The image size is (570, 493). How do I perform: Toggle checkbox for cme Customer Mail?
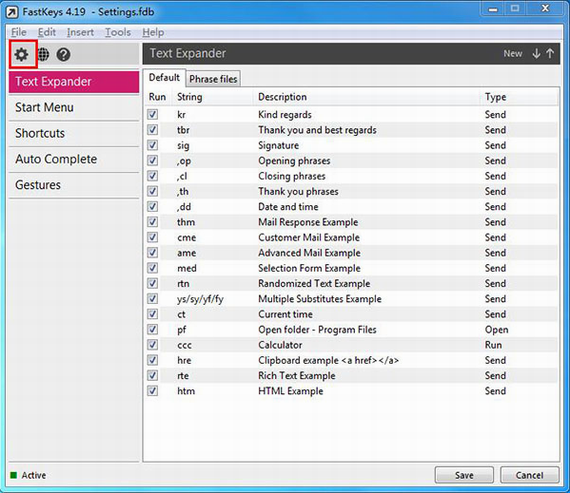(x=152, y=237)
